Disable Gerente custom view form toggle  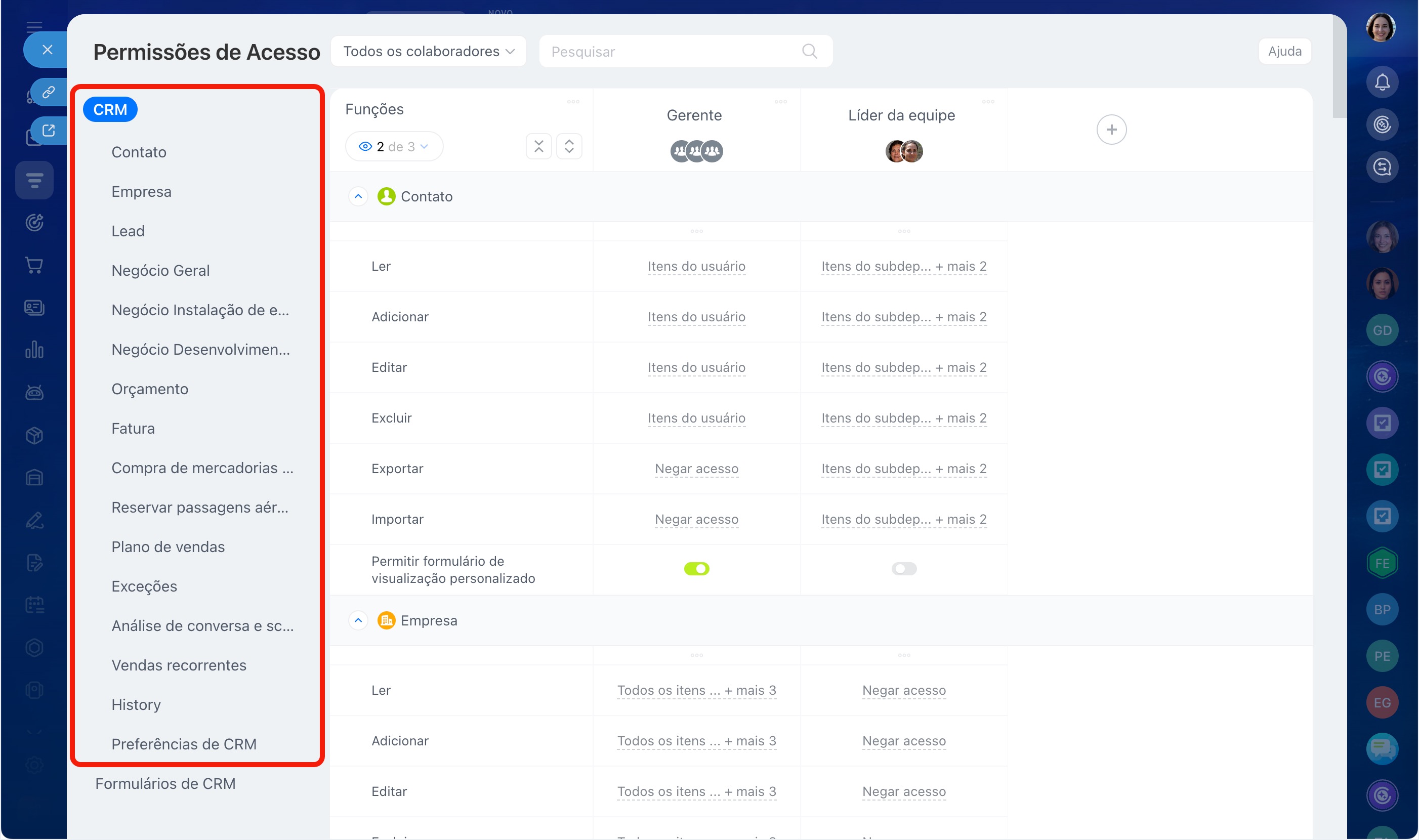pos(696,569)
